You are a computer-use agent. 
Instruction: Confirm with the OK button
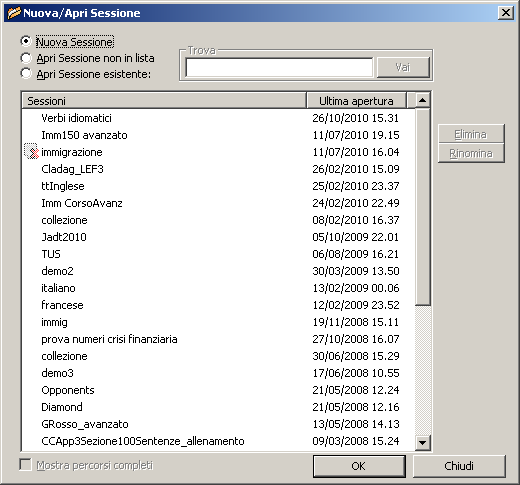tap(359, 466)
